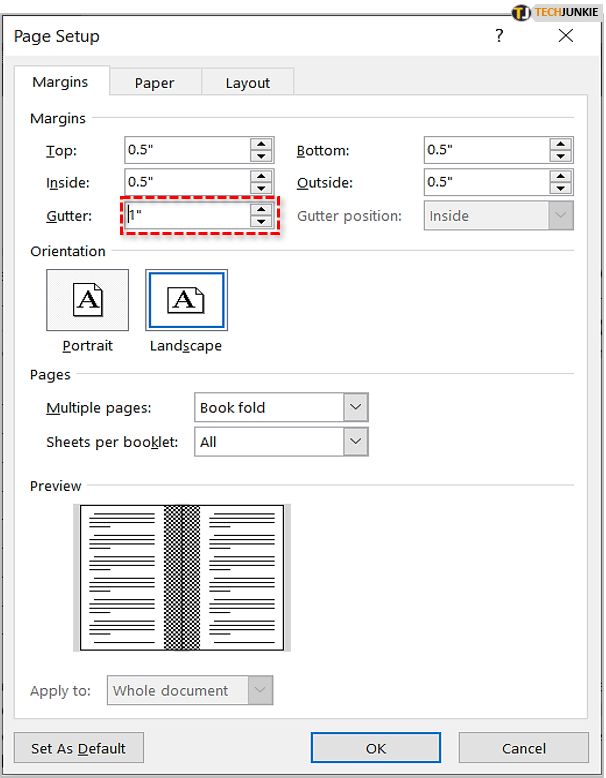Screen dimensions: 606x778
Task: Decrease Inside margin with down arrow
Action: click(x=261, y=188)
